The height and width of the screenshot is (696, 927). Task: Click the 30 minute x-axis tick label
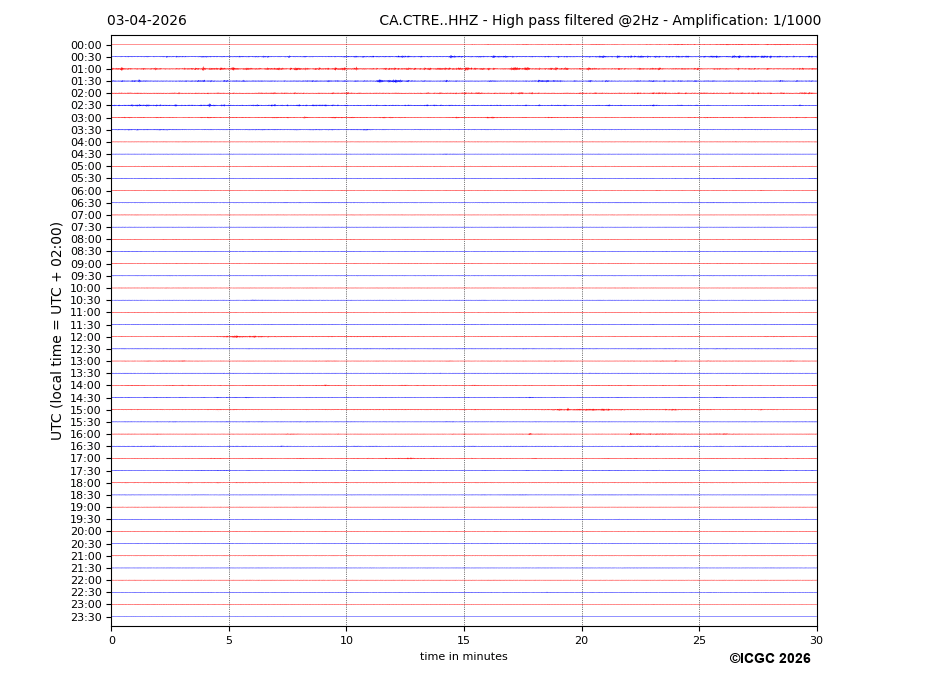pyautogui.click(x=816, y=640)
